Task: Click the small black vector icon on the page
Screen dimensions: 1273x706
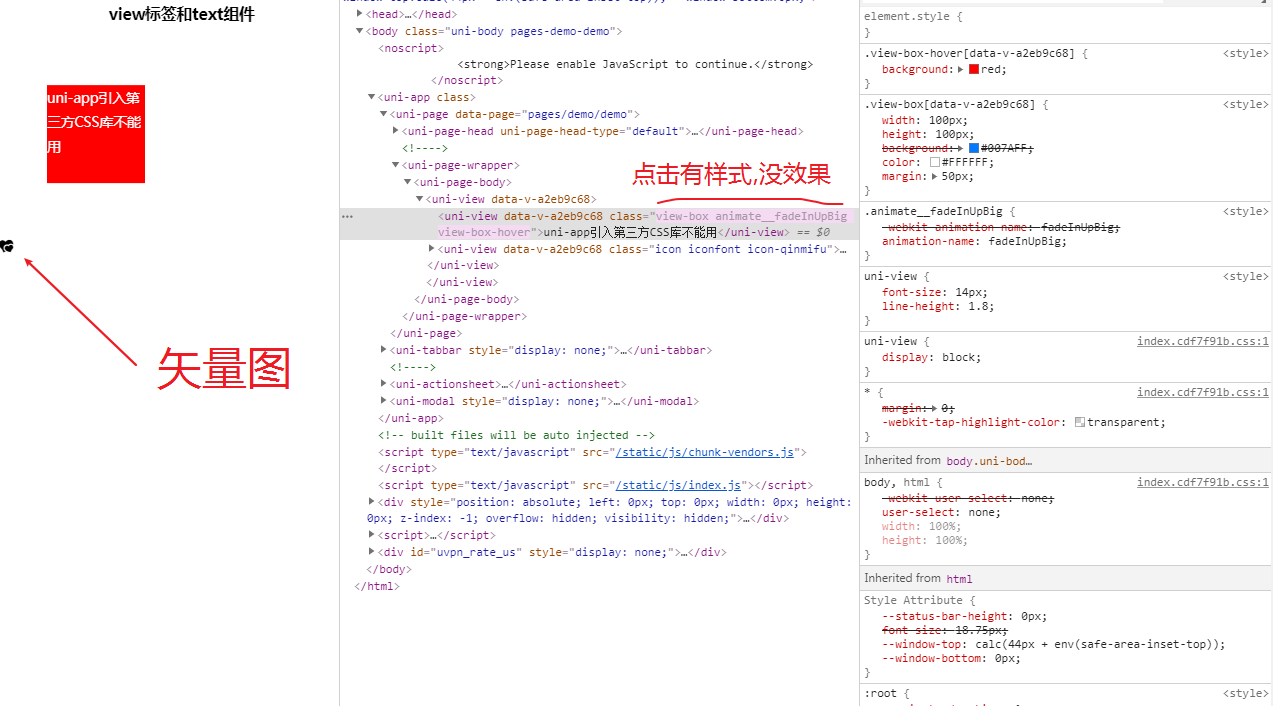Action: coord(7,246)
